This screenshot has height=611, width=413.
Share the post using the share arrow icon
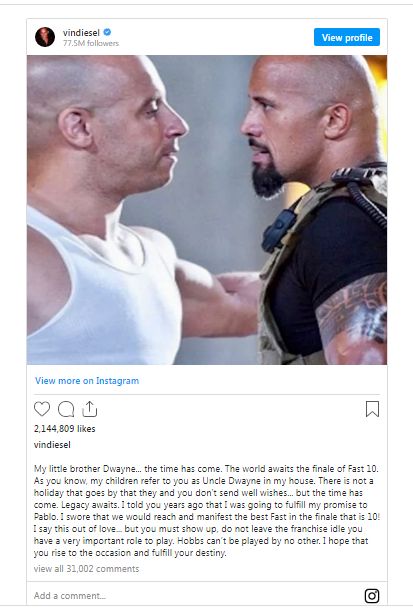click(90, 409)
